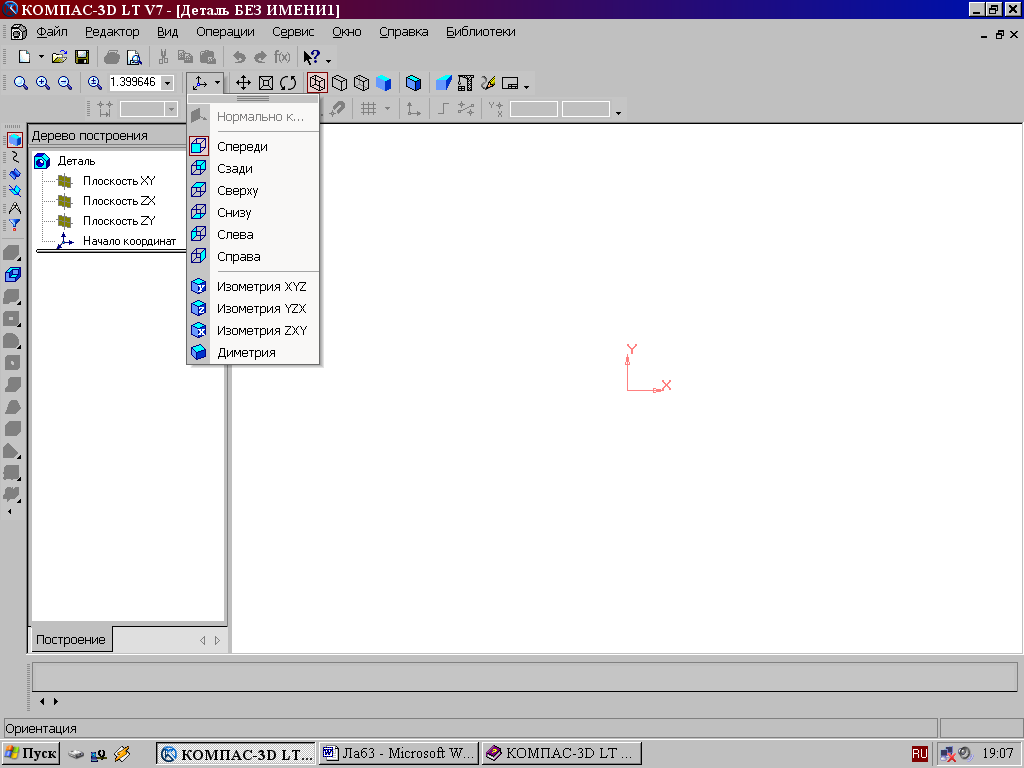Viewport: 1024px width, 768px height.
Task: Toggle the grid display button
Action: [369, 109]
